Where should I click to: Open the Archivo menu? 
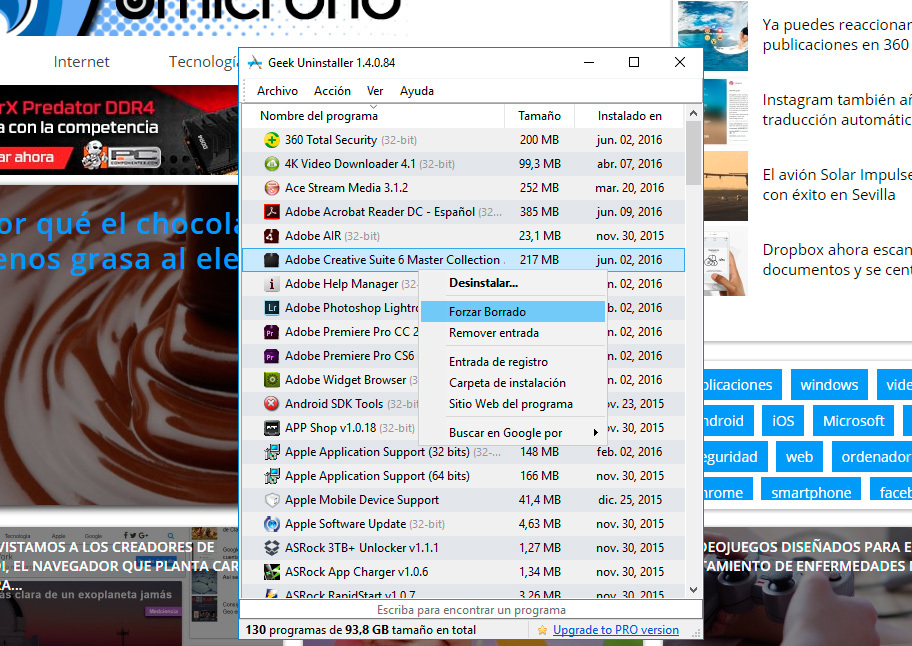277,90
